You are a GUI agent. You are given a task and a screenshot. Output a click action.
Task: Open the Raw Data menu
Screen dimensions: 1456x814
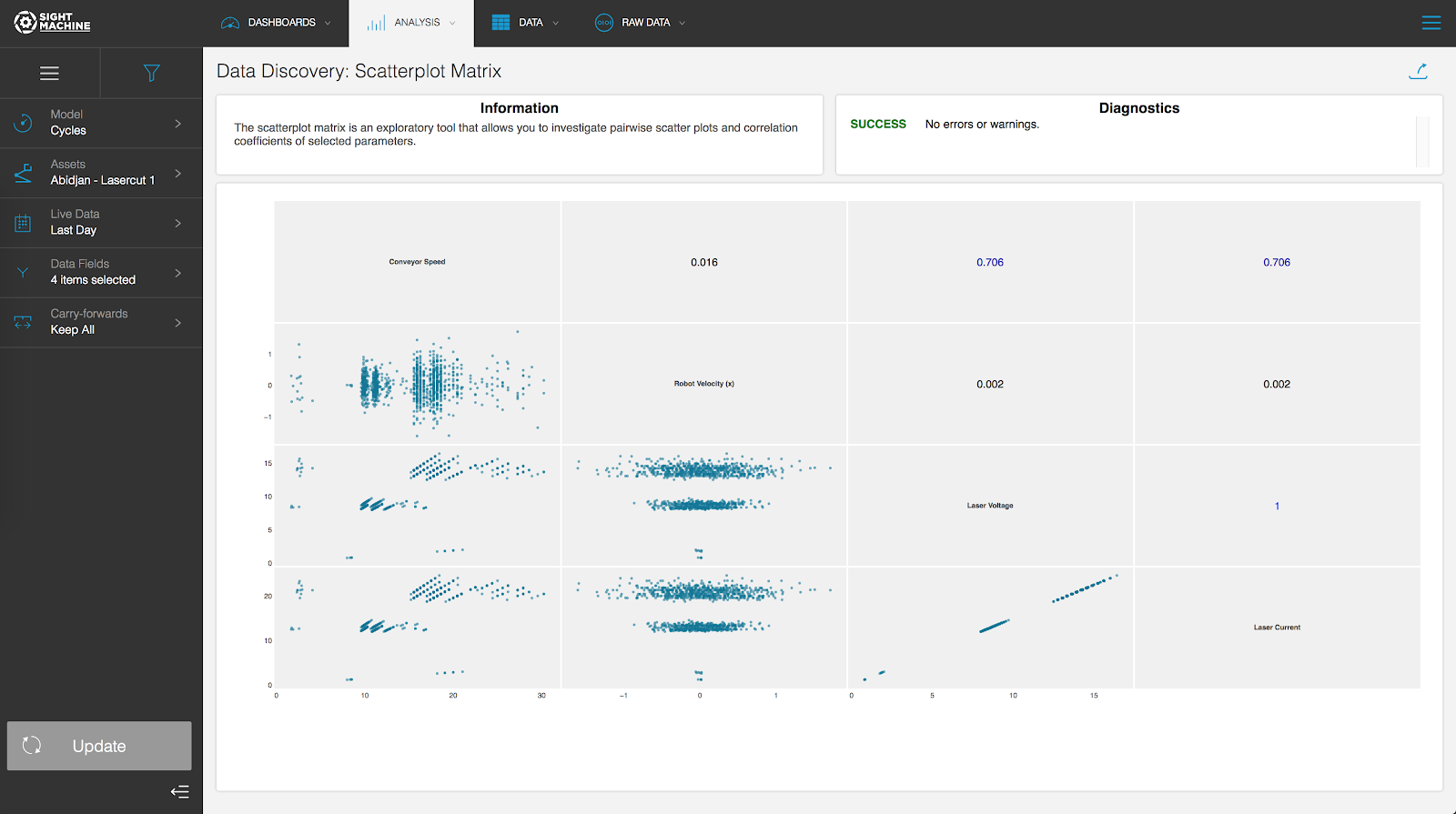640,23
